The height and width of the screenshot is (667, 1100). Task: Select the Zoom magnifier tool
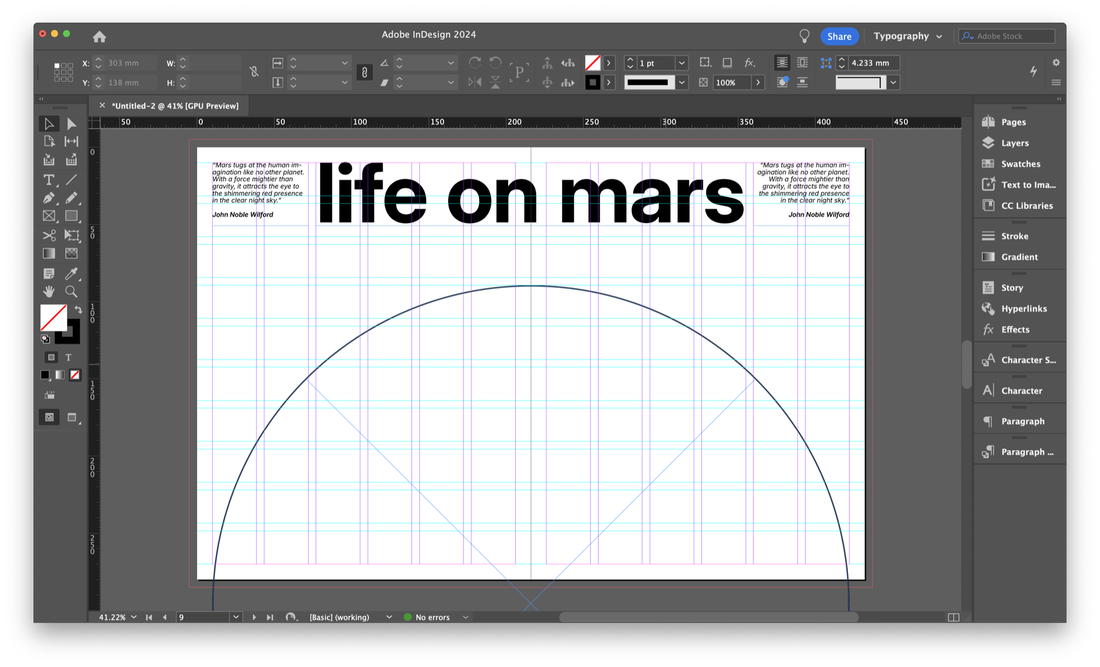[72, 291]
